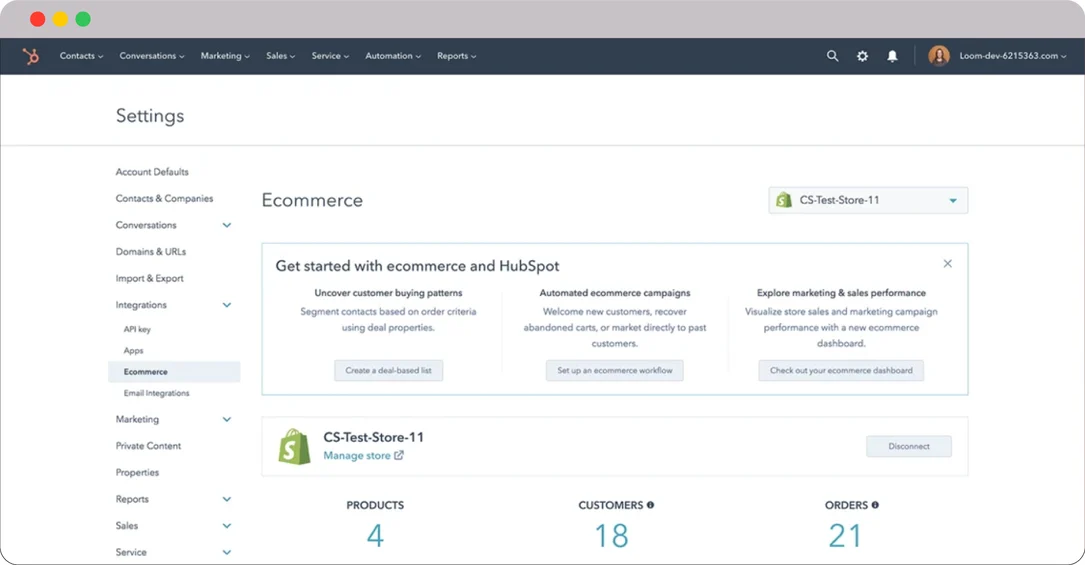This screenshot has width=1085, height=565.
Task: Open the Automation menu
Action: click(392, 56)
